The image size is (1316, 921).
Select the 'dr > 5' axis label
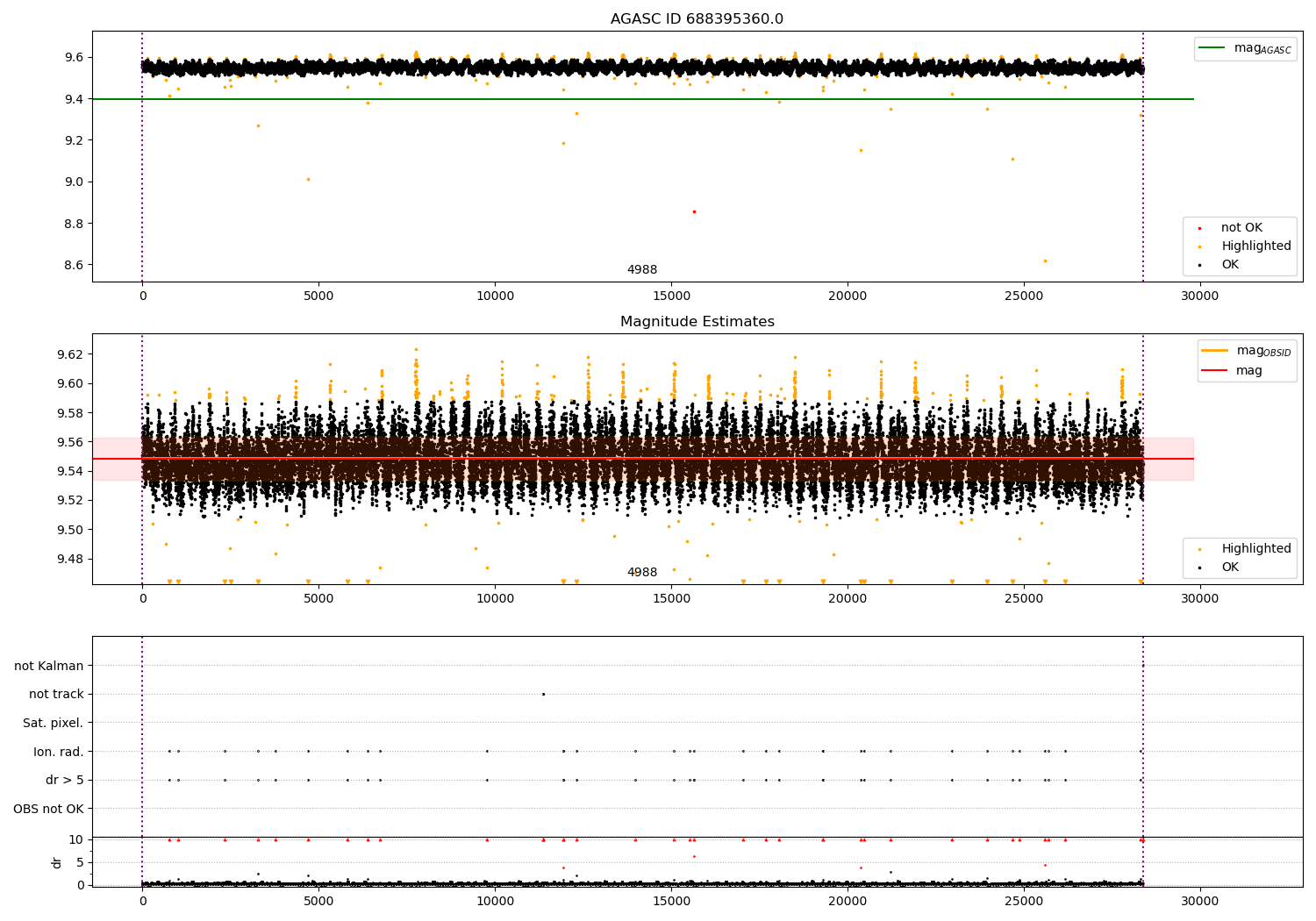65,780
